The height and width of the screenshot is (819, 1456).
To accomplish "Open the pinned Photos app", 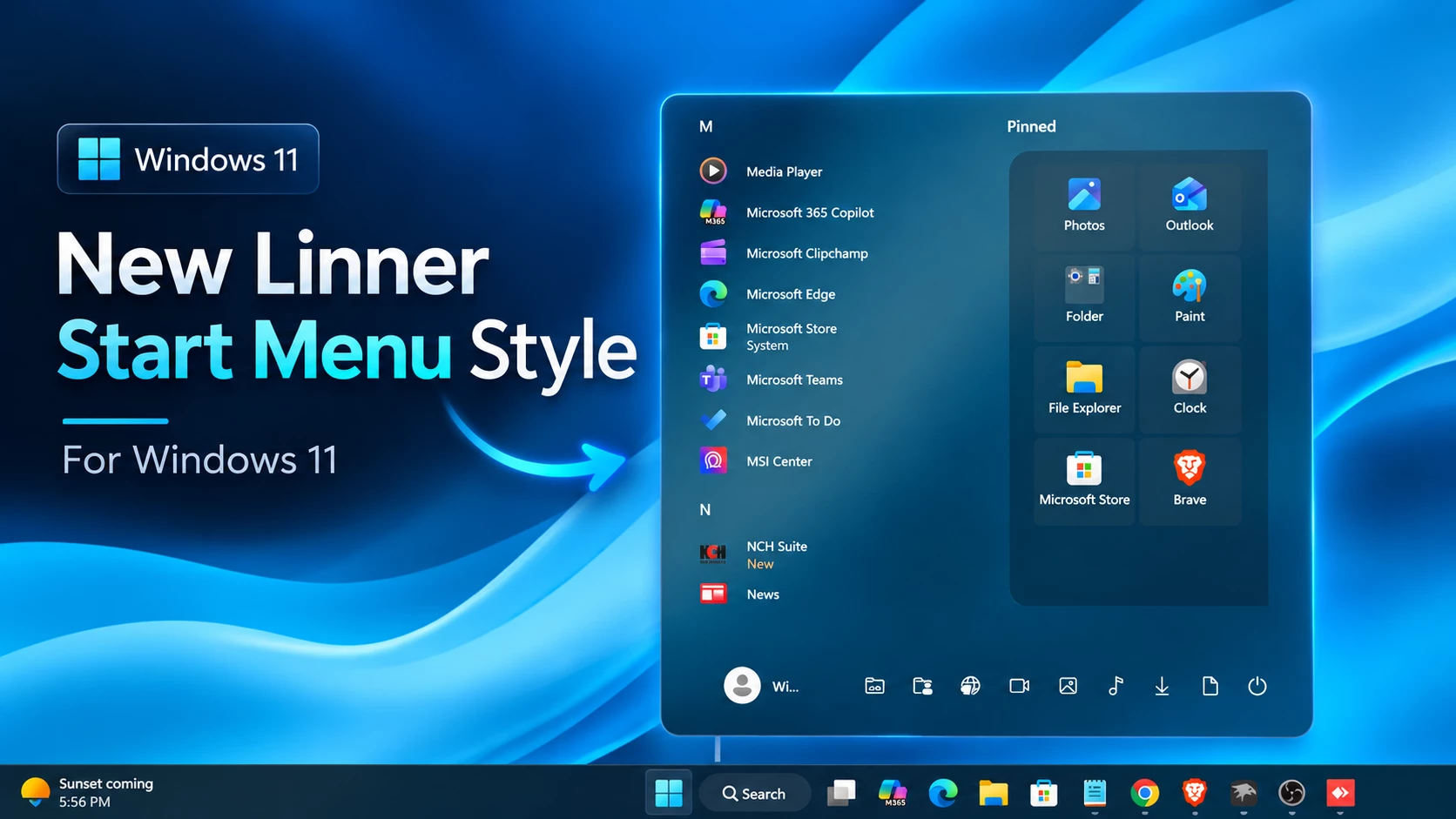I will pyautogui.click(x=1084, y=205).
